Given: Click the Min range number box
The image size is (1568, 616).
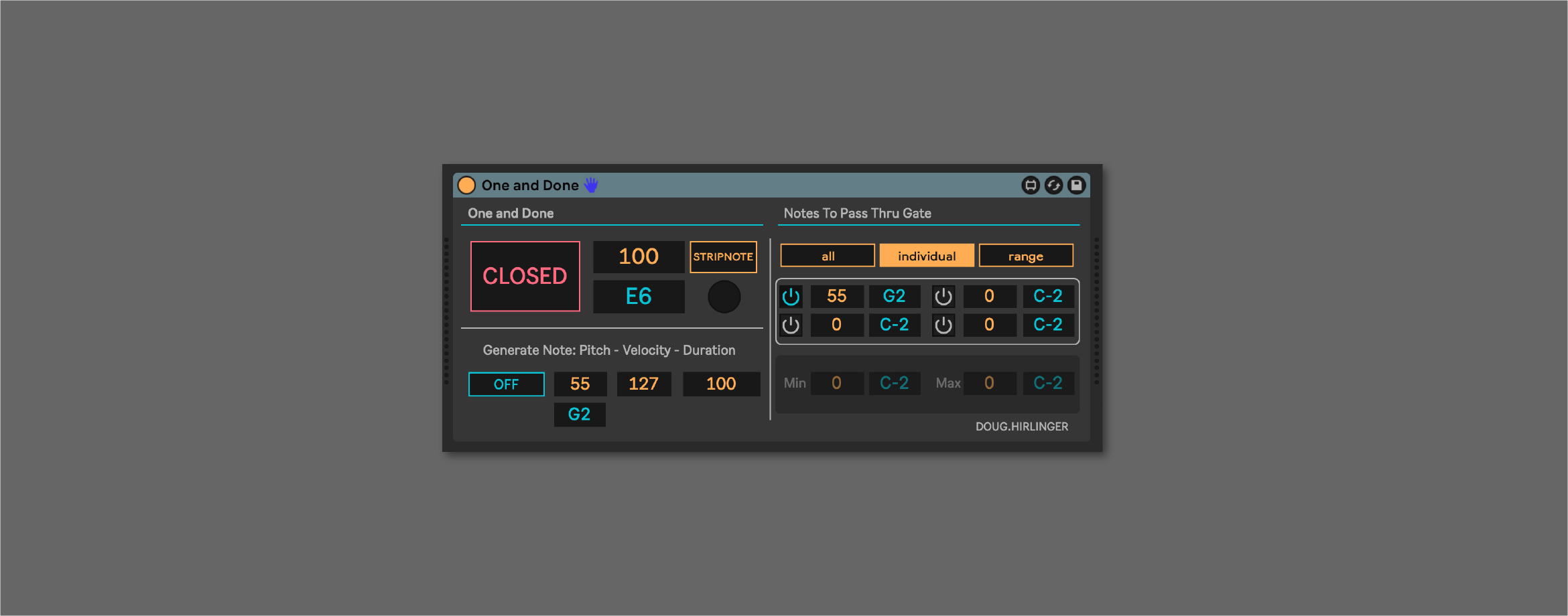Looking at the screenshot, I should click(836, 383).
